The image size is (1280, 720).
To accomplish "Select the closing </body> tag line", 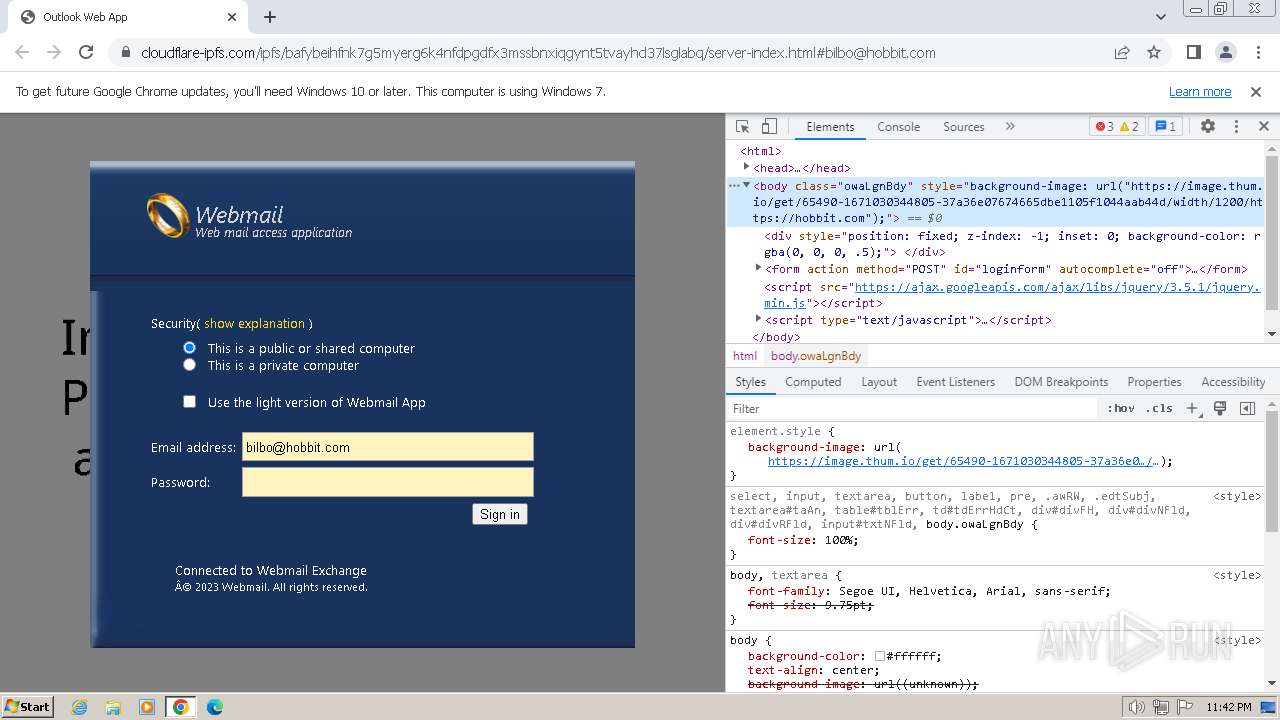I will click(x=777, y=337).
